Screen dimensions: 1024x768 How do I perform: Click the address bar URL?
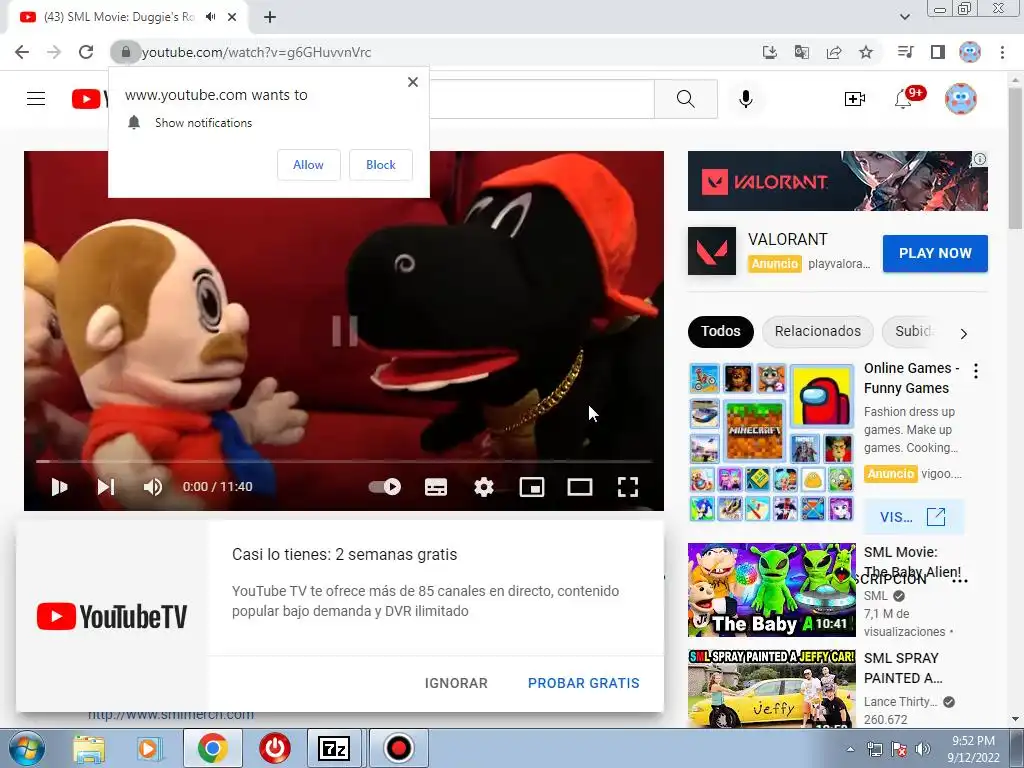click(256, 52)
